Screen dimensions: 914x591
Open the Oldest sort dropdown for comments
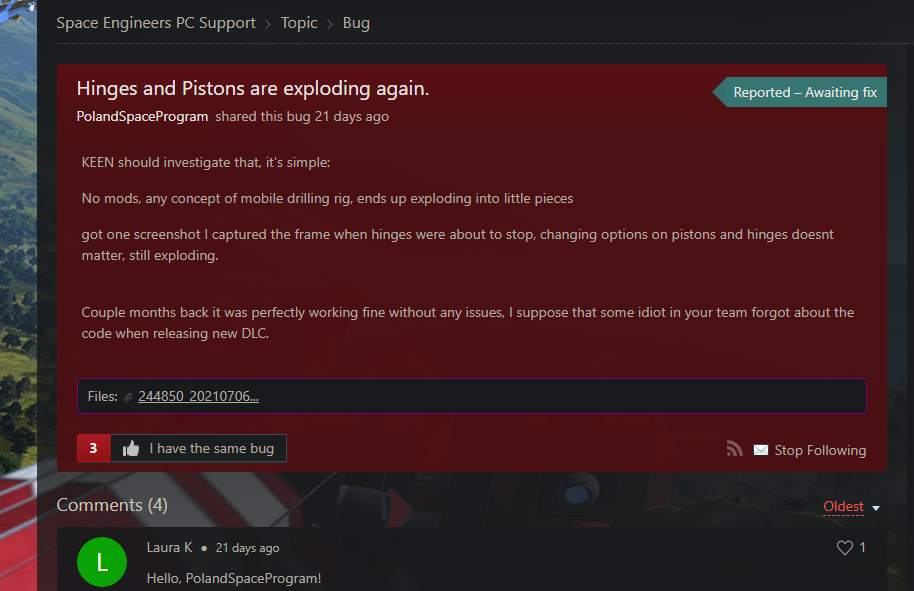pos(850,507)
